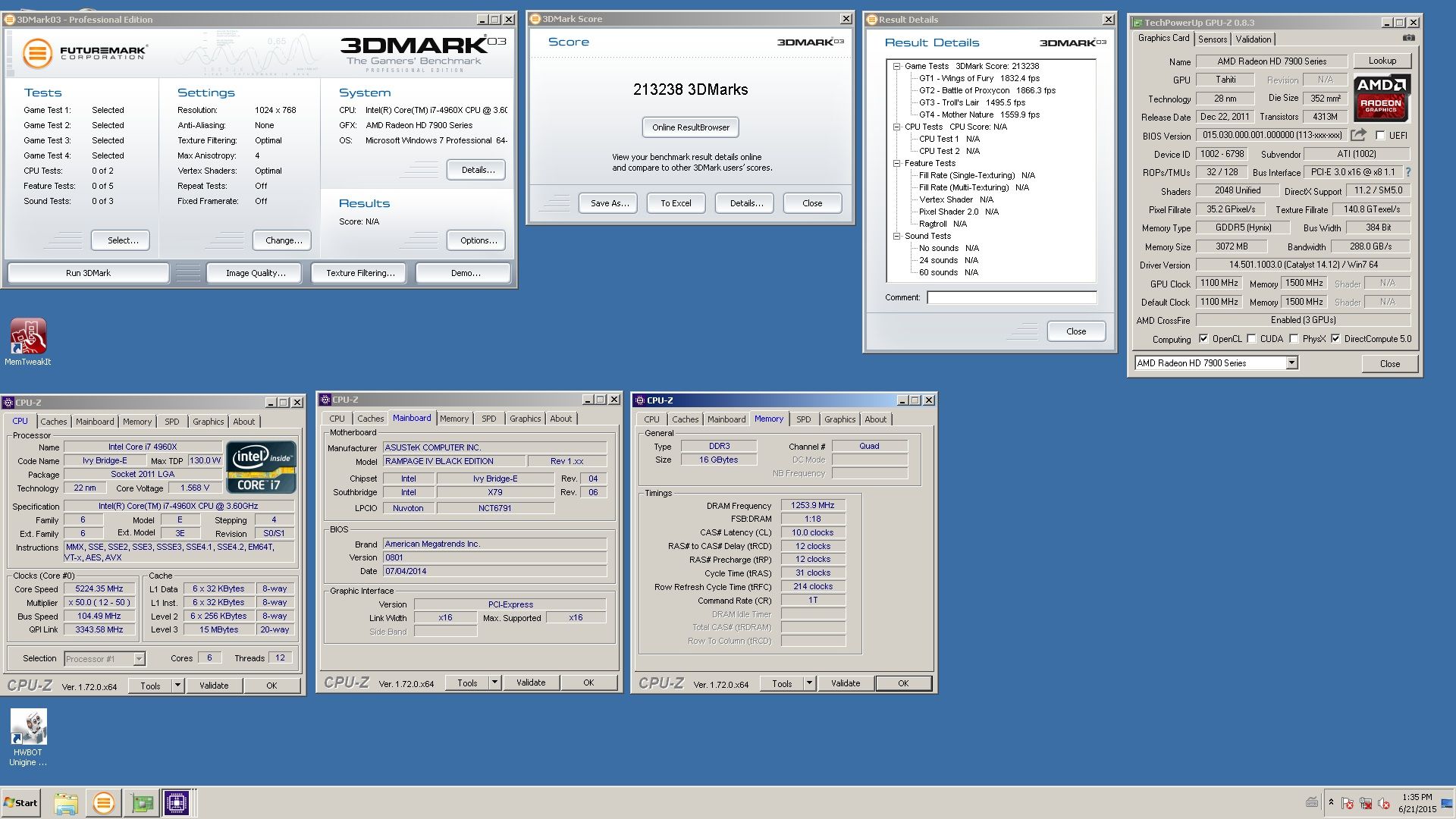
Task: Click the GPU-Z Name field AMD Radeon HD 7900 Series
Action: tap(1272, 61)
